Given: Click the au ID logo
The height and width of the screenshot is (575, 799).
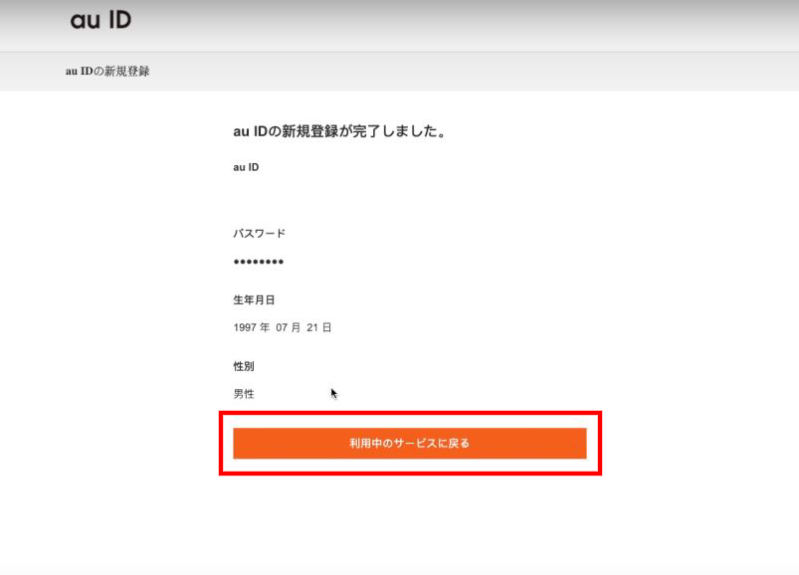Looking at the screenshot, I should coord(100,20).
